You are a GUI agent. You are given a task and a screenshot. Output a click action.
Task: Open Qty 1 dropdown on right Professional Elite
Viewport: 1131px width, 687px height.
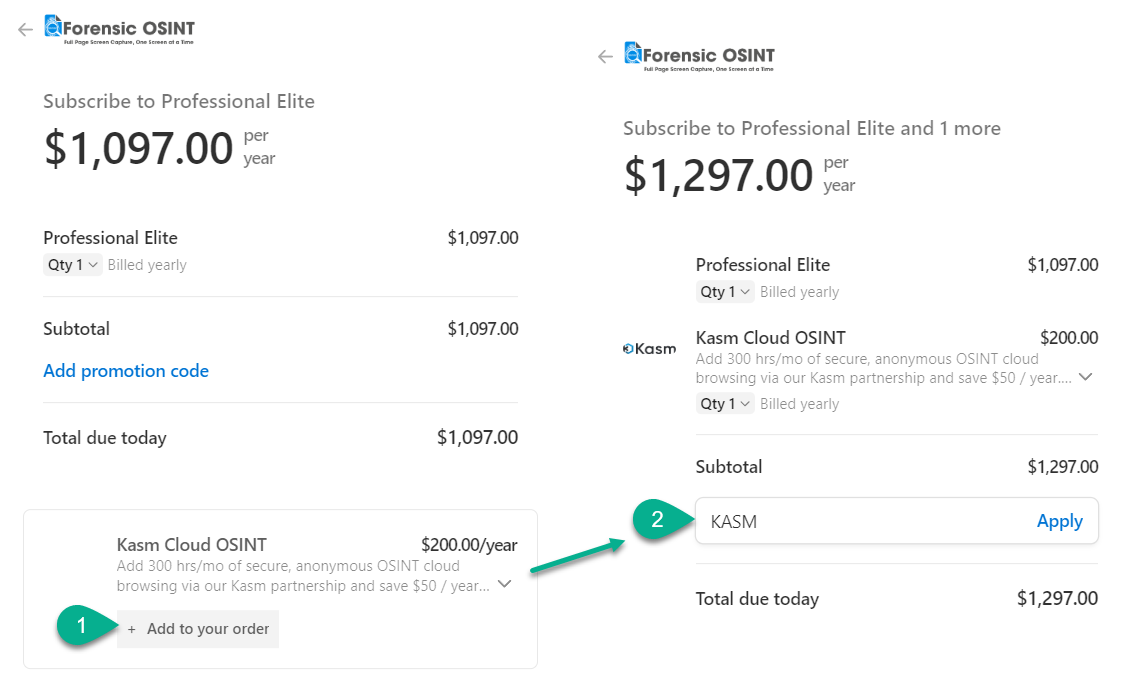(x=725, y=292)
